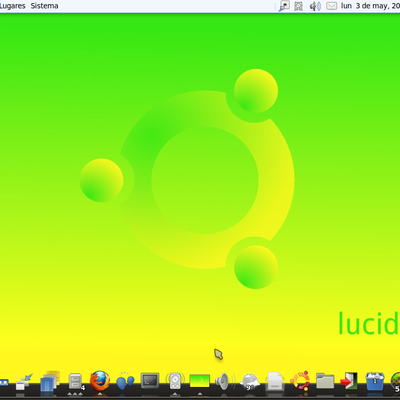Open the blue trash bin dock icon
The image size is (400, 400).
pos(375,381)
